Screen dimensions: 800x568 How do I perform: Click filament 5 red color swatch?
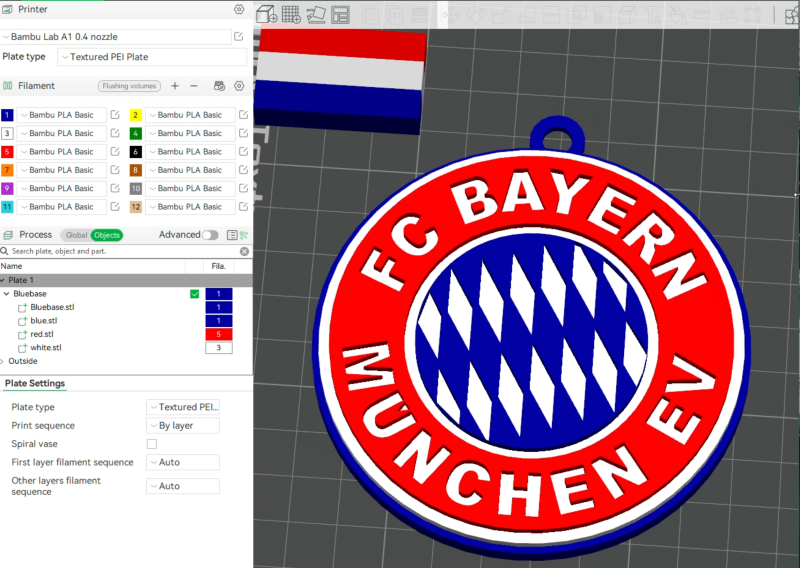[x=7, y=152]
